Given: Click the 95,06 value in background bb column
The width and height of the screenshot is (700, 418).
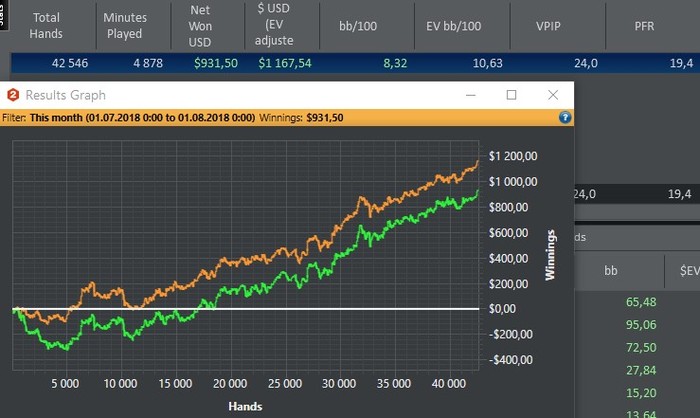Looking at the screenshot, I should coord(641,325).
